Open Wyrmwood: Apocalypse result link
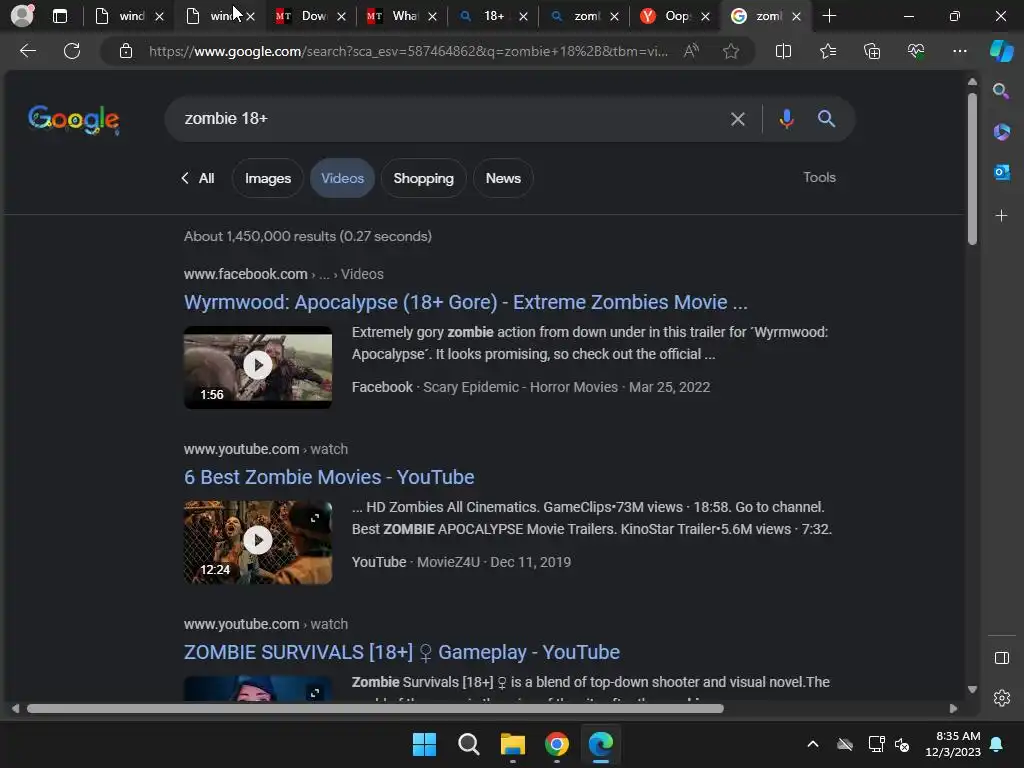Screen dimensions: 1024x768 click(466, 302)
